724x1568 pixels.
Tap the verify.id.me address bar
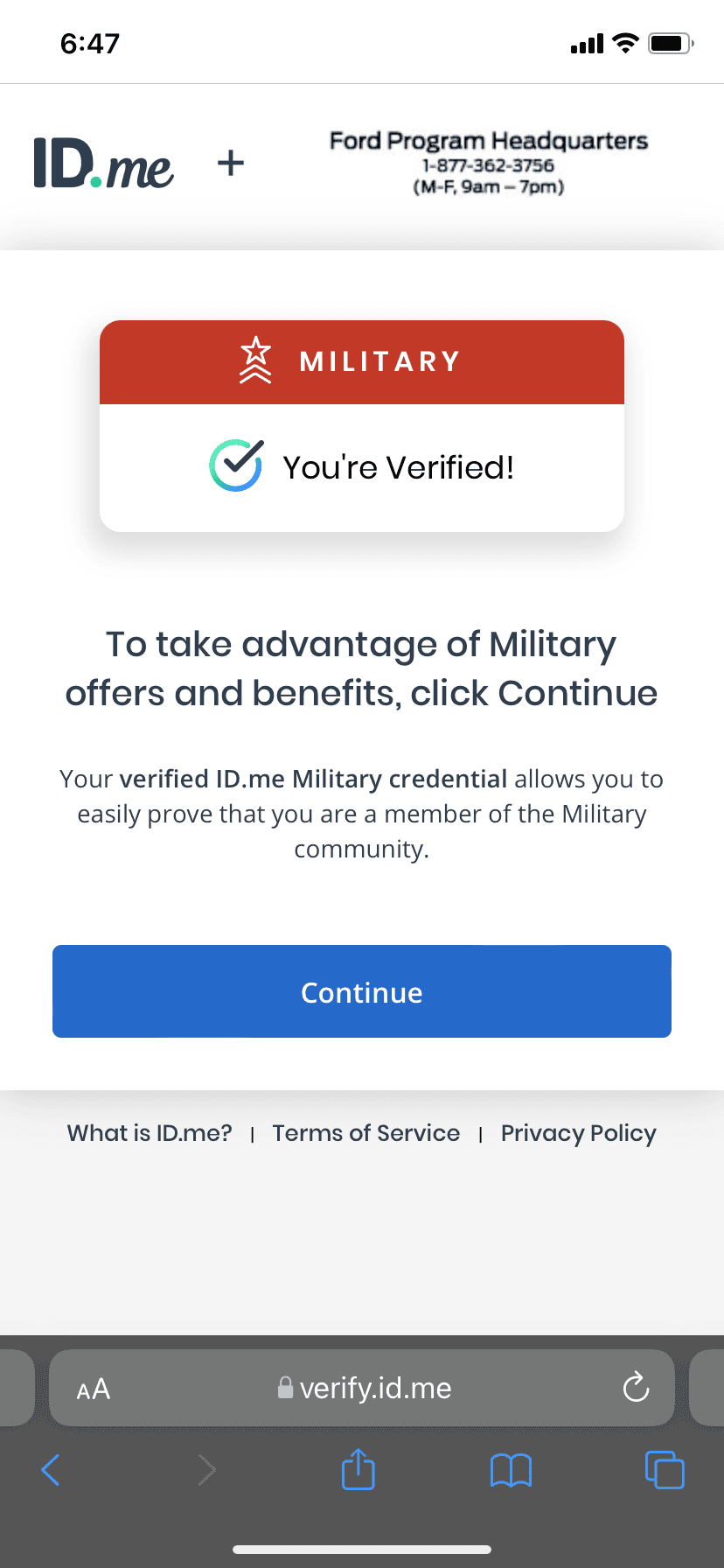pos(362,1388)
